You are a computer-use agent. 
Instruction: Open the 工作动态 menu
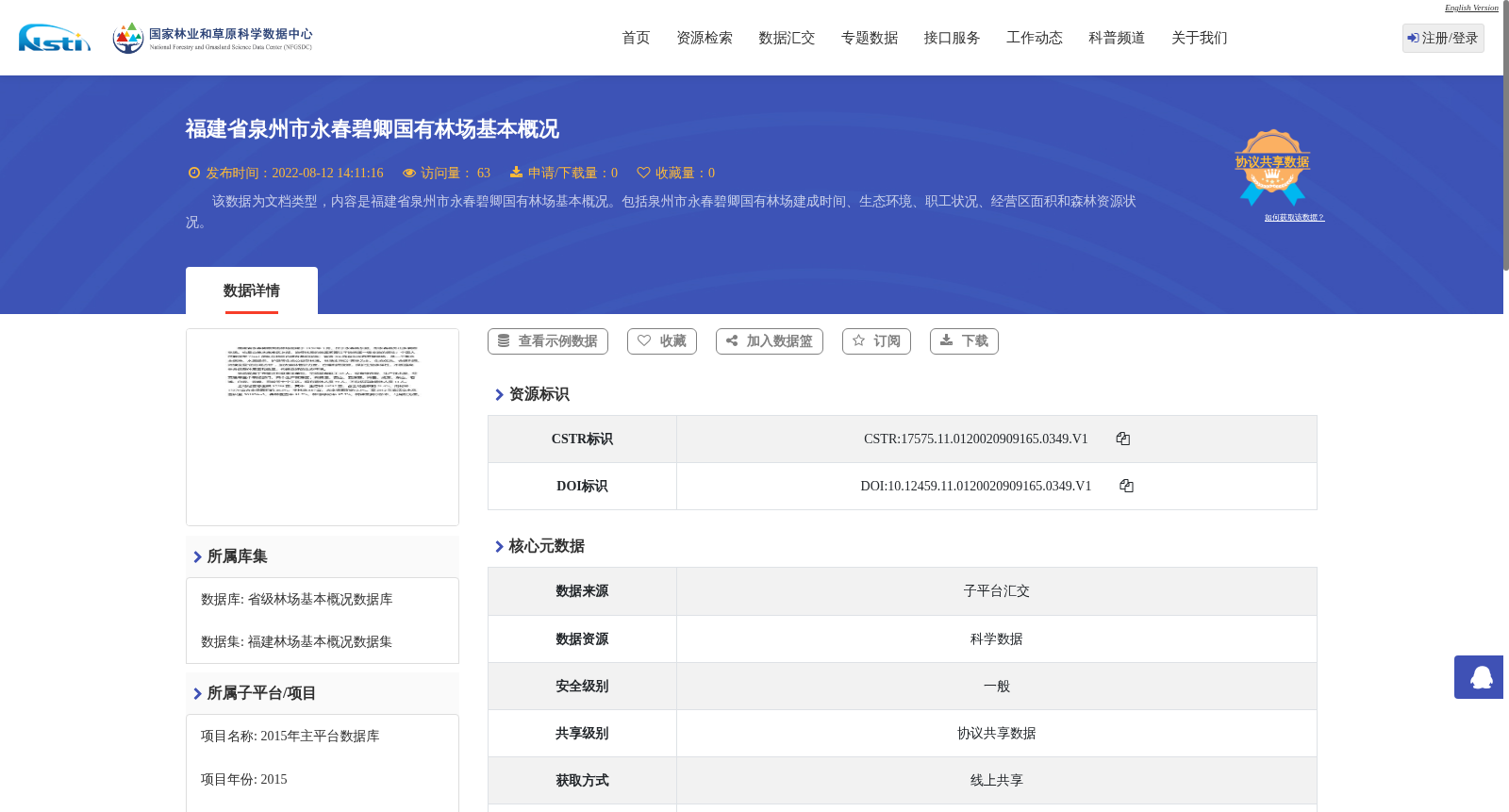(1035, 38)
